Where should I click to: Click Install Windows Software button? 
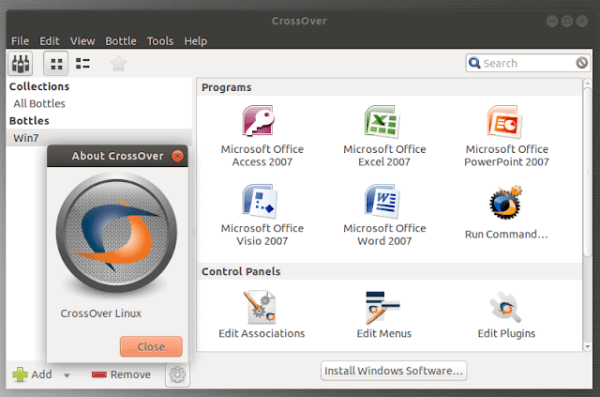click(x=394, y=371)
